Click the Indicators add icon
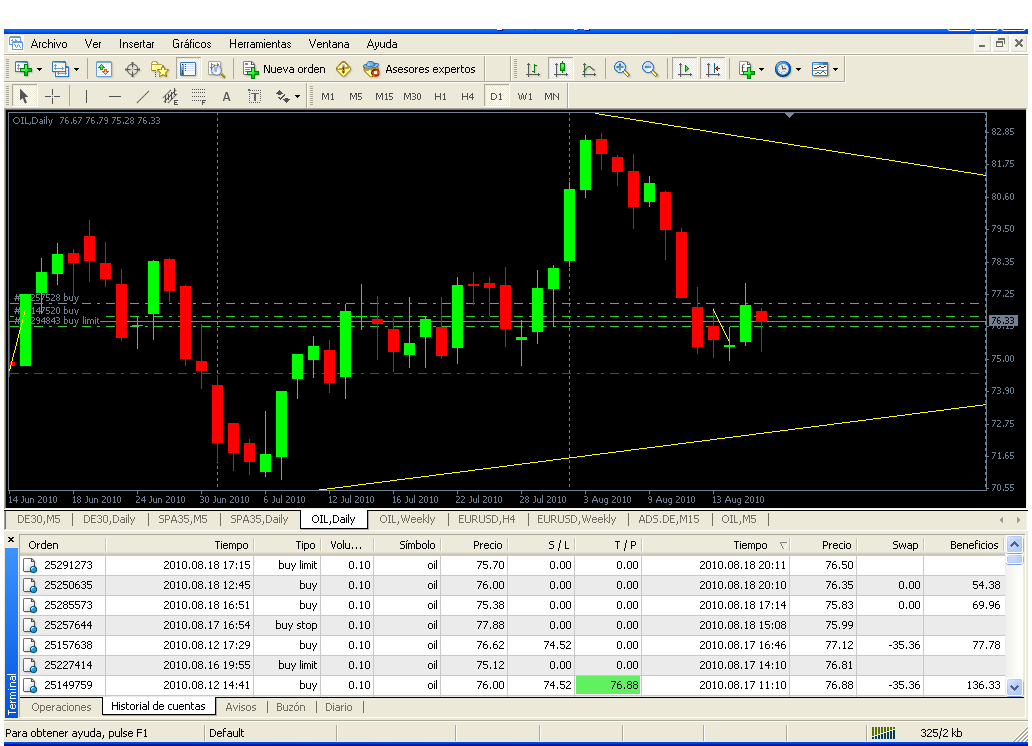 (x=746, y=69)
